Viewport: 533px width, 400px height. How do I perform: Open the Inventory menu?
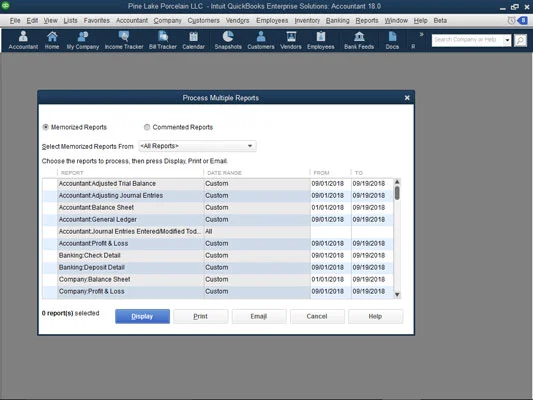point(307,20)
